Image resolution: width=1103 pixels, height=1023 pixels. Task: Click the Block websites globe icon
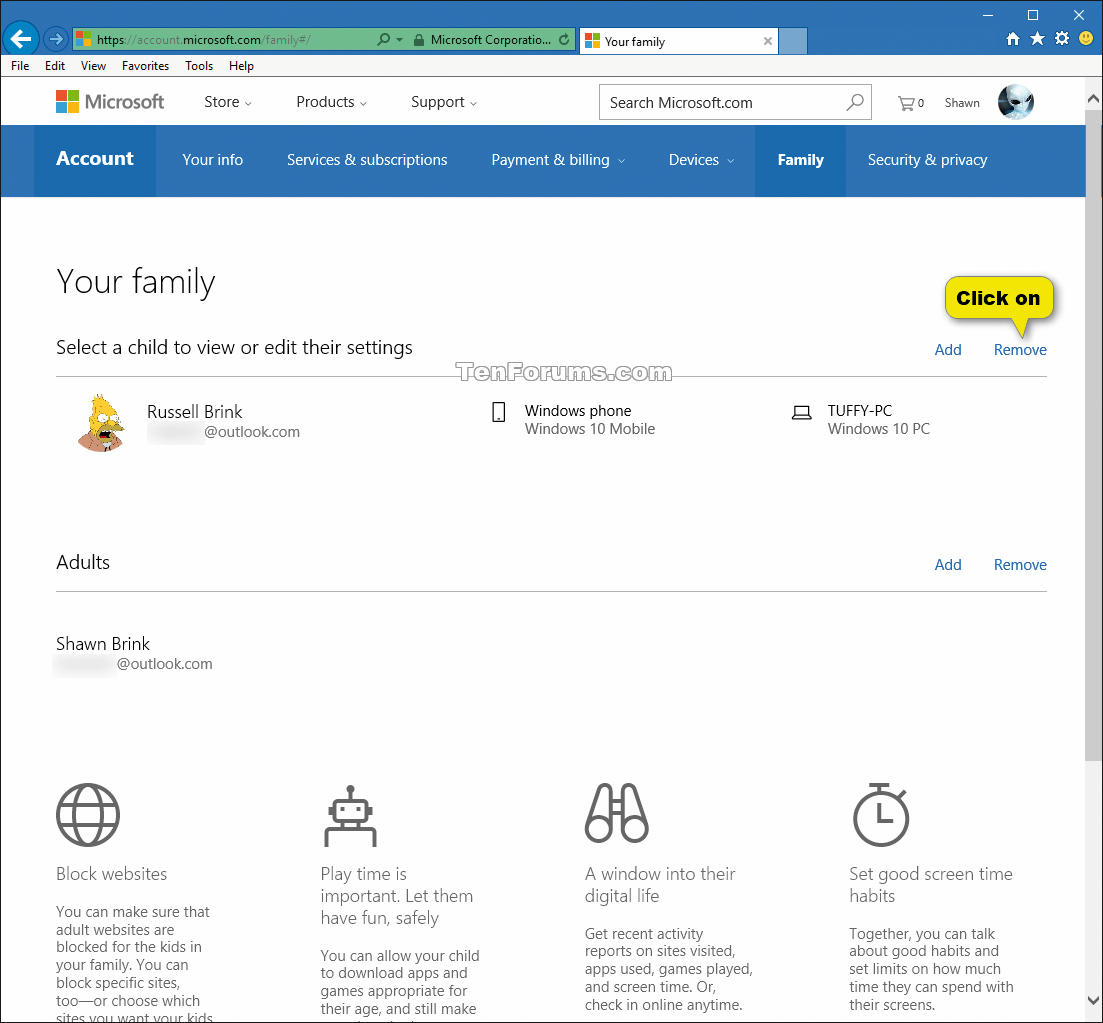[x=88, y=815]
